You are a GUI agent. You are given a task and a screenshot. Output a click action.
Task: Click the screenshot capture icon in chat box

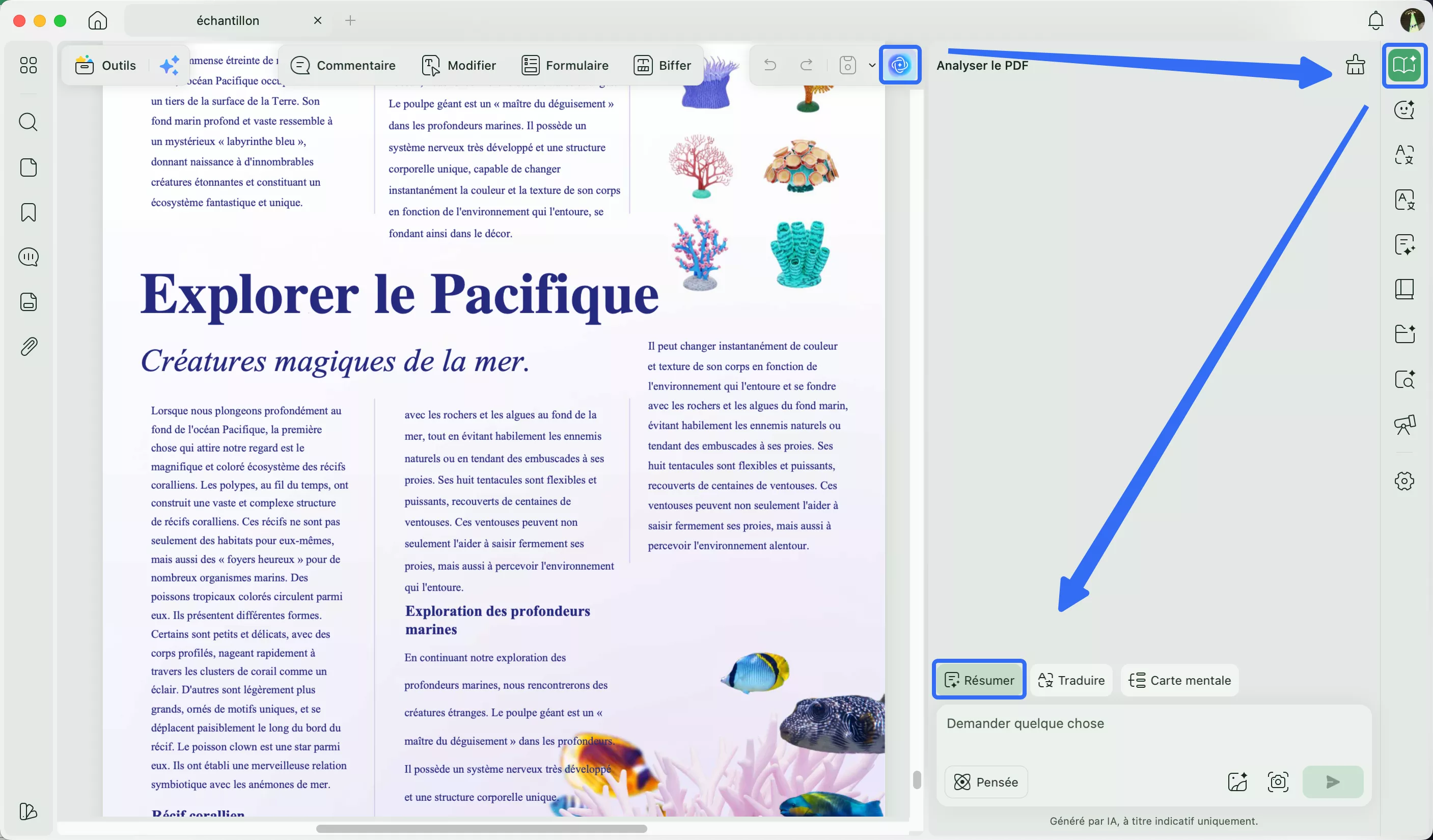point(1278,782)
